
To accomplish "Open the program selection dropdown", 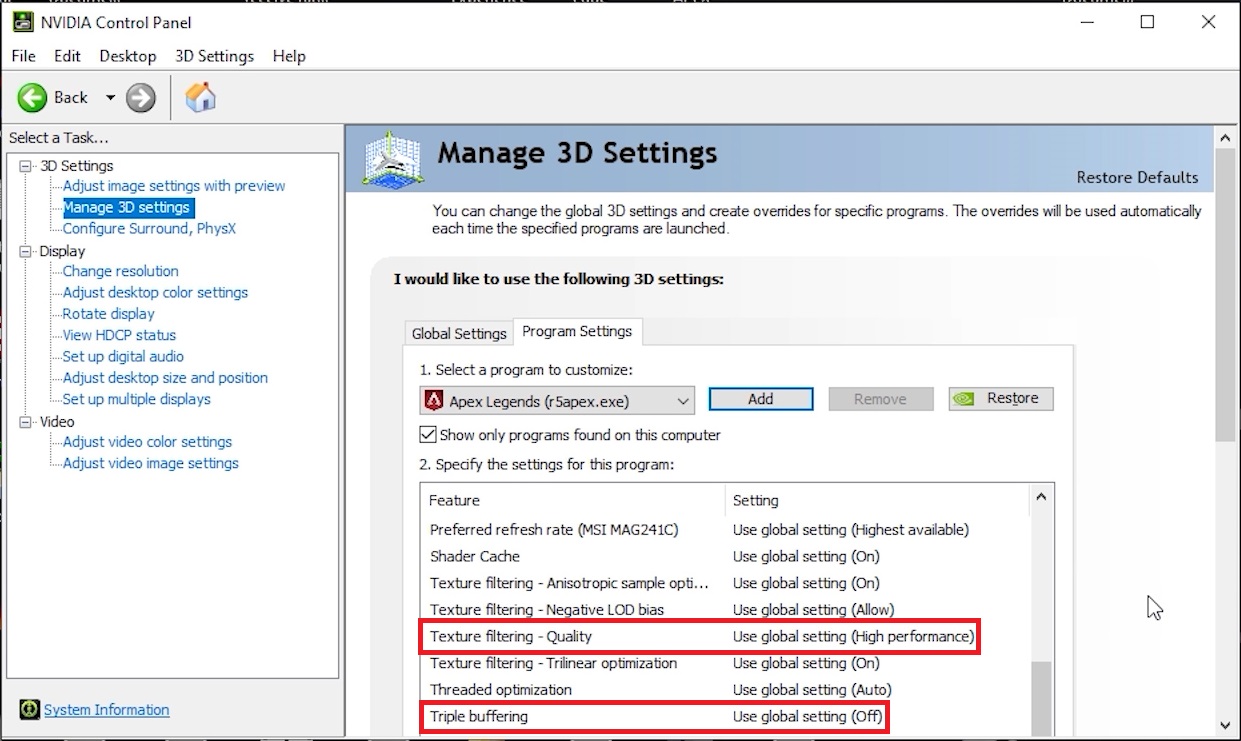I will click(683, 401).
